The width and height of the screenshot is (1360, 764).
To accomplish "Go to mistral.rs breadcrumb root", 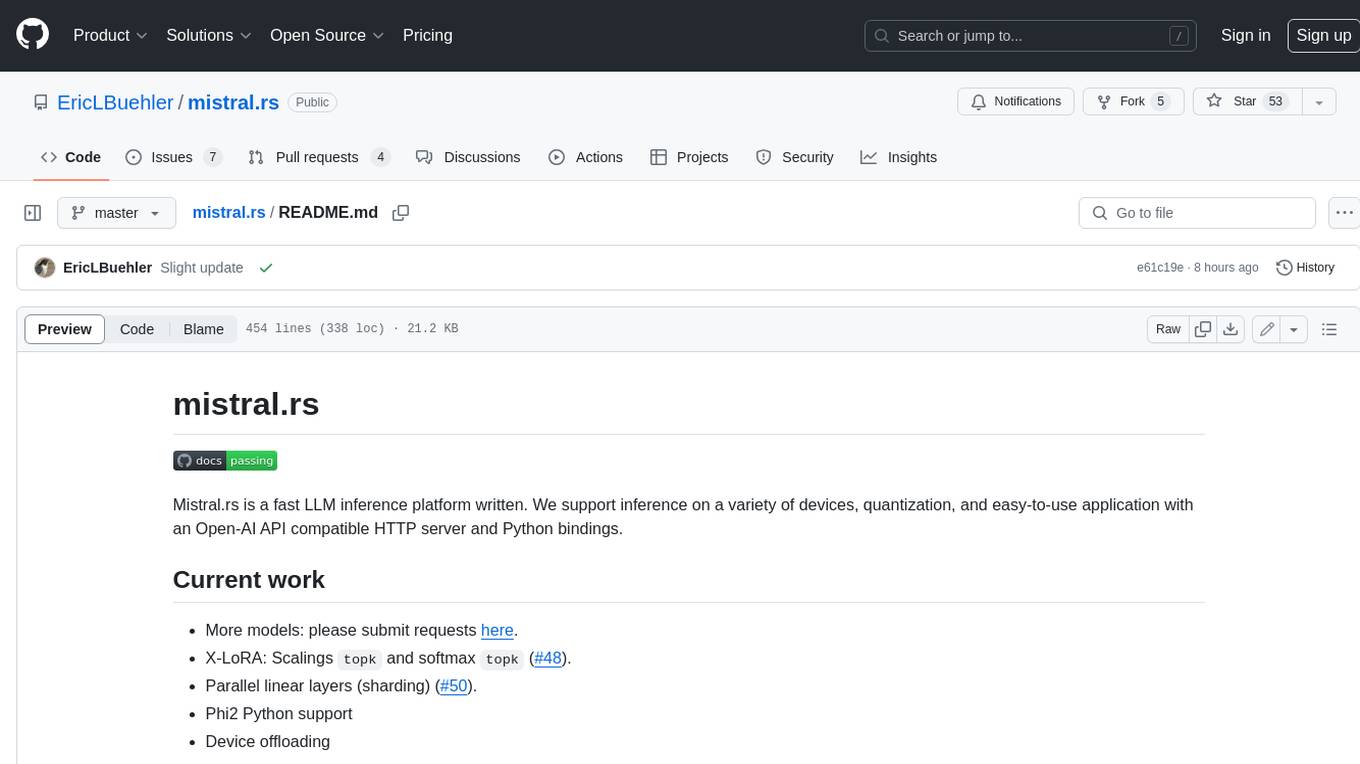I will pos(229,212).
